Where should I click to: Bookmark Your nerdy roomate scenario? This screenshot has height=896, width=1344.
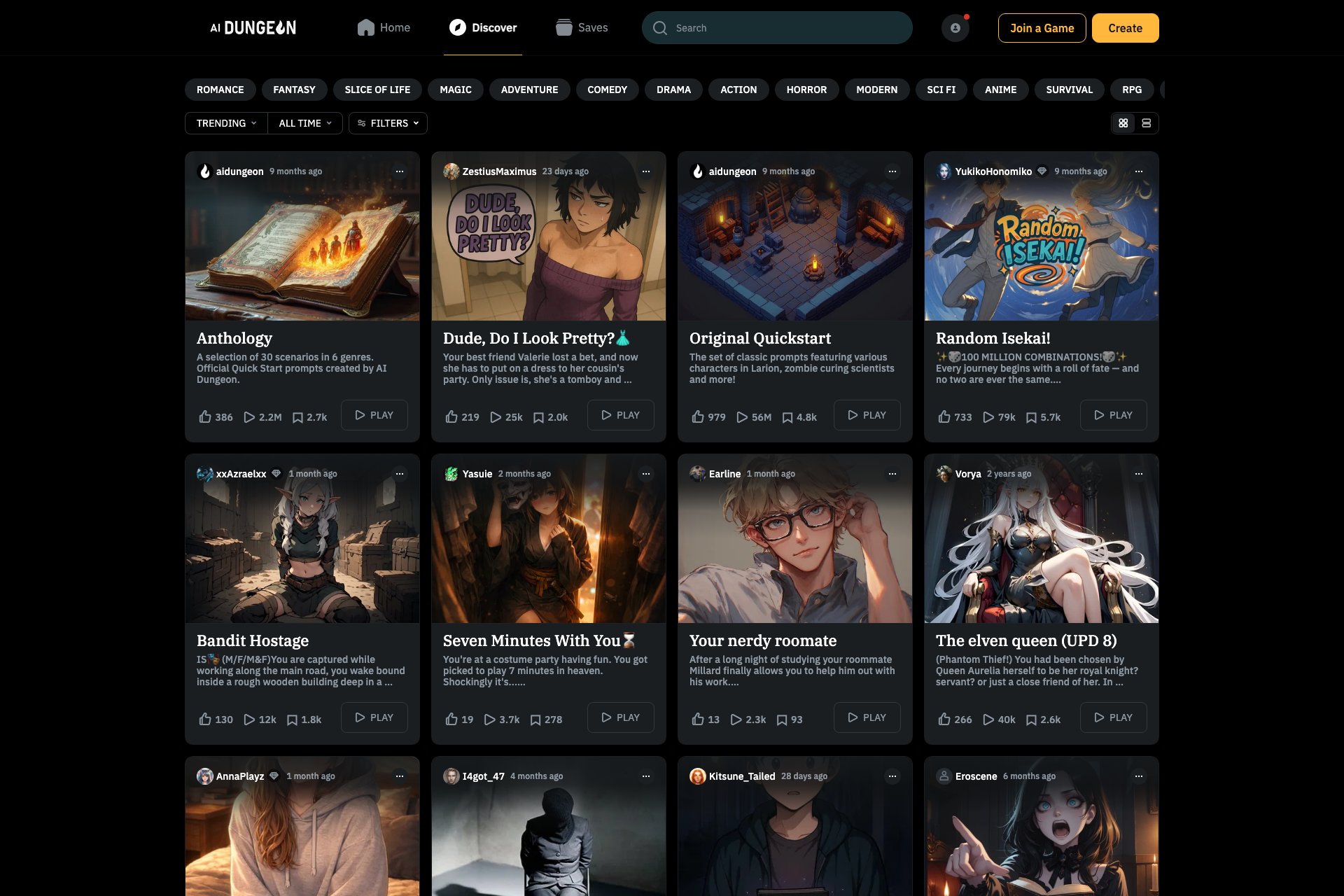pyautogui.click(x=782, y=720)
